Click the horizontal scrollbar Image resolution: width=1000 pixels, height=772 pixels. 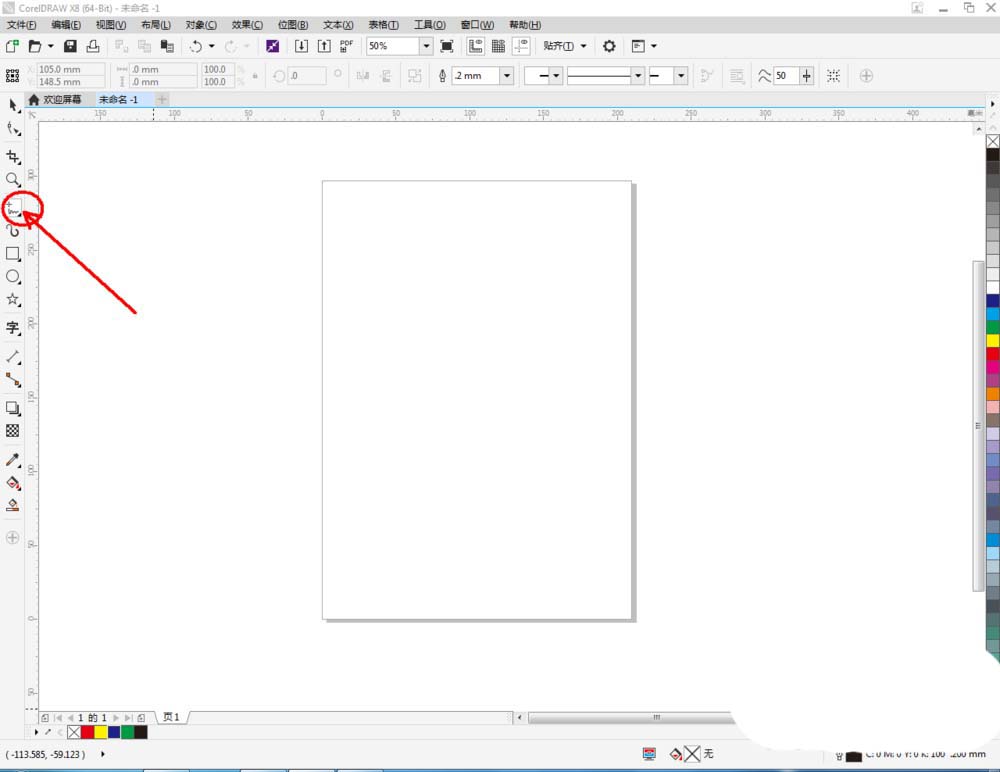631,718
